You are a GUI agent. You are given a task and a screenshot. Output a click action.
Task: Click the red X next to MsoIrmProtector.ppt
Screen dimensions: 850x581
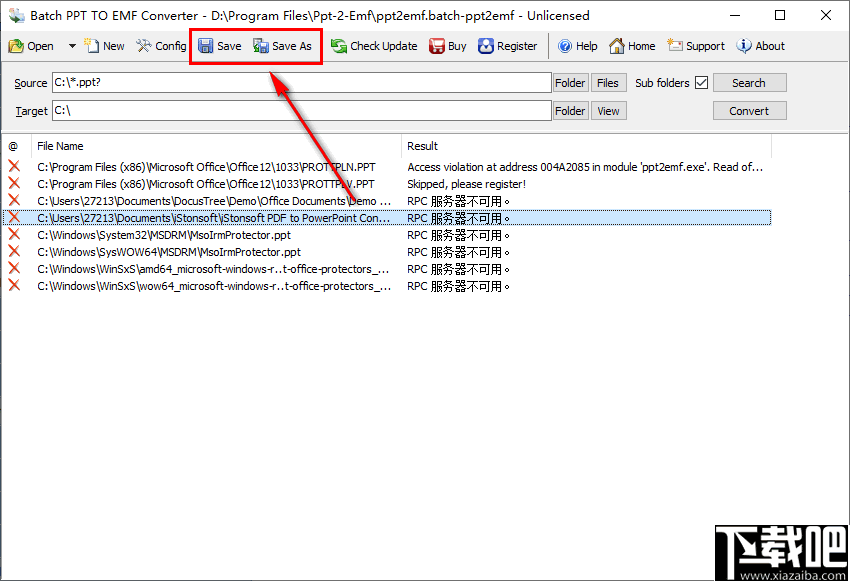(13, 235)
